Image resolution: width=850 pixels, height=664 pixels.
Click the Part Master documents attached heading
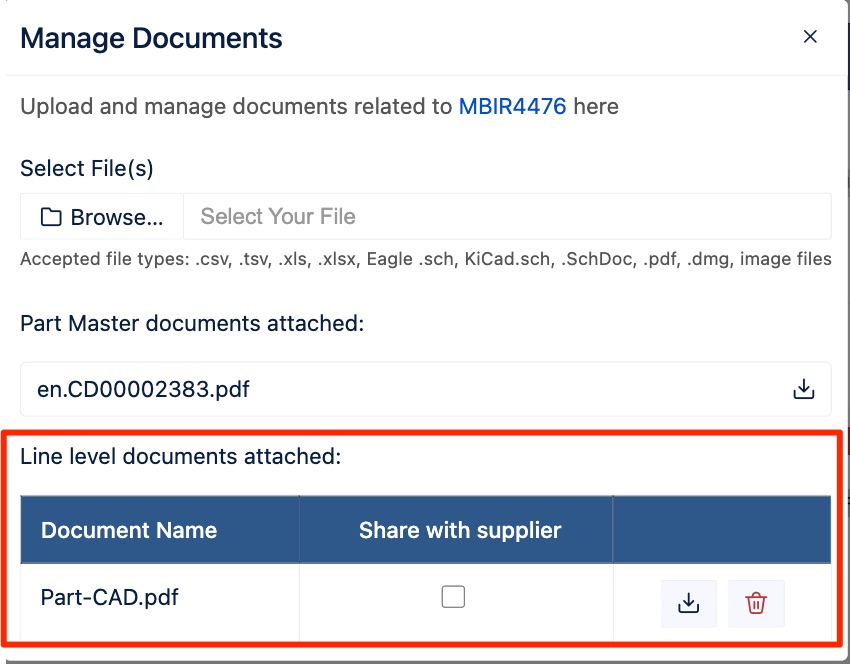(x=192, y=324)
